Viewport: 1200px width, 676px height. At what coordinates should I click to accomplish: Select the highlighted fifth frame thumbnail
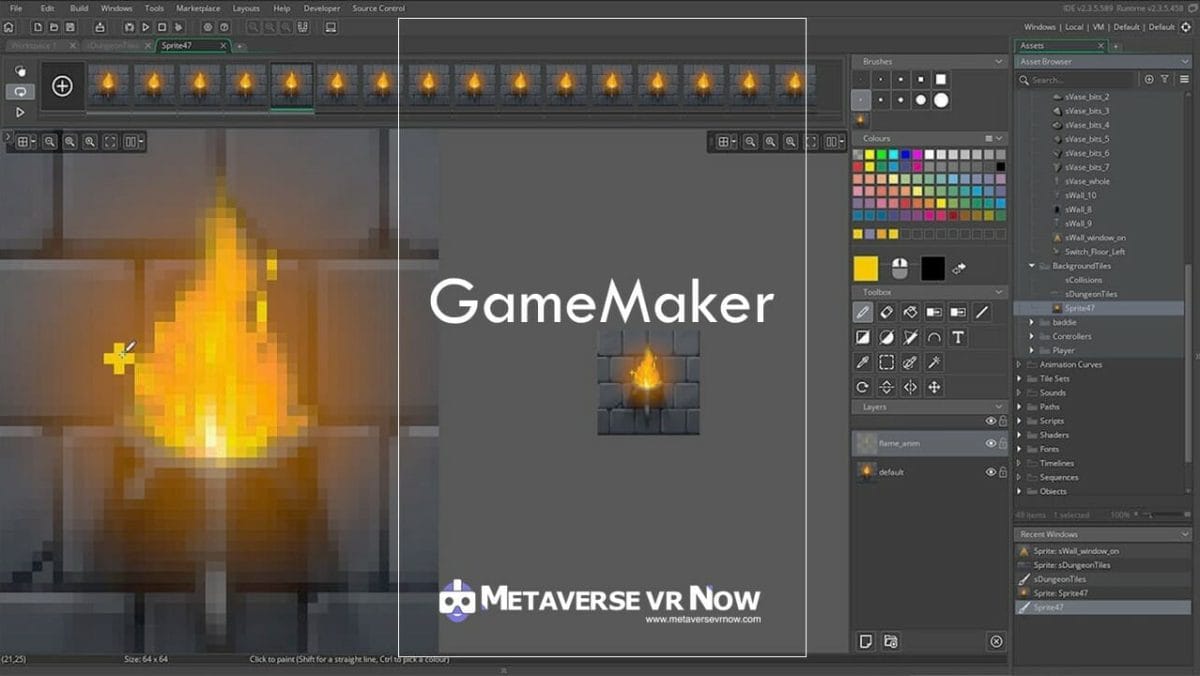click(291, 86)
